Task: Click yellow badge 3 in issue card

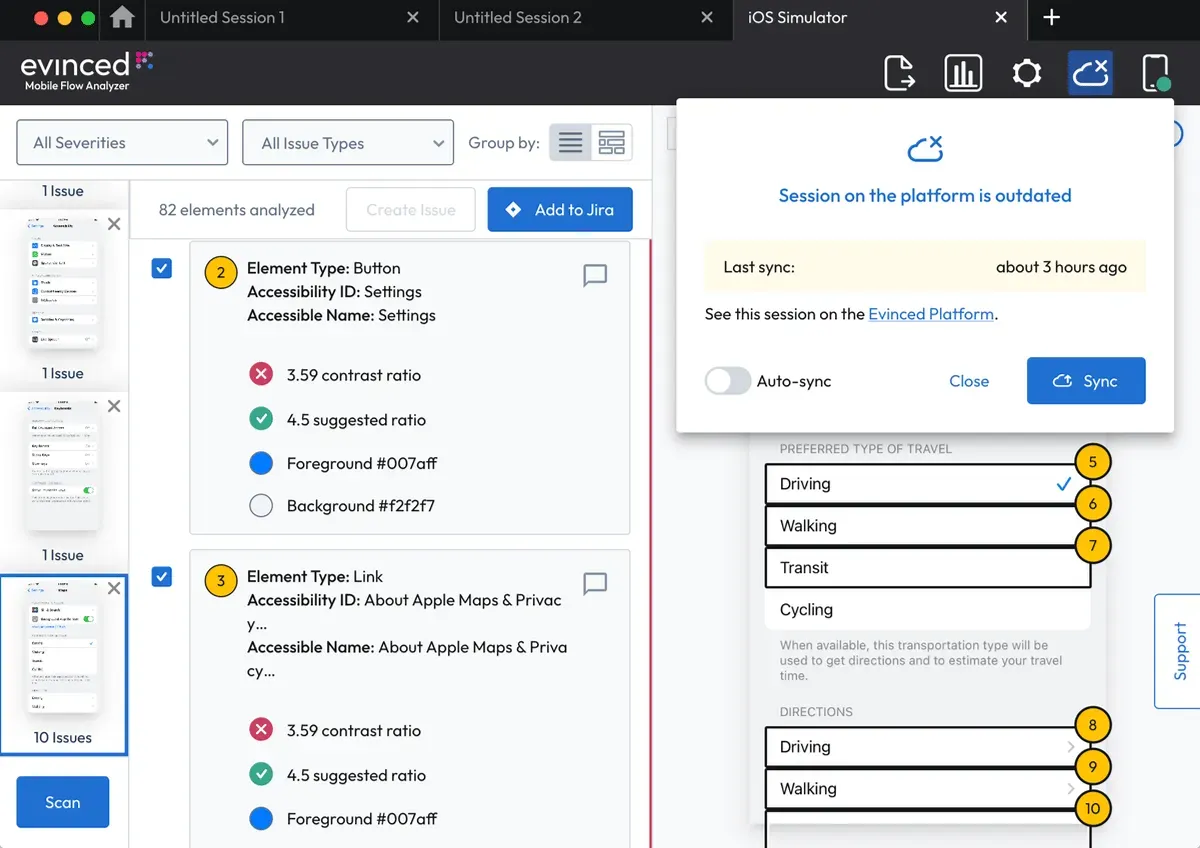Action: (x=221, y=580)
